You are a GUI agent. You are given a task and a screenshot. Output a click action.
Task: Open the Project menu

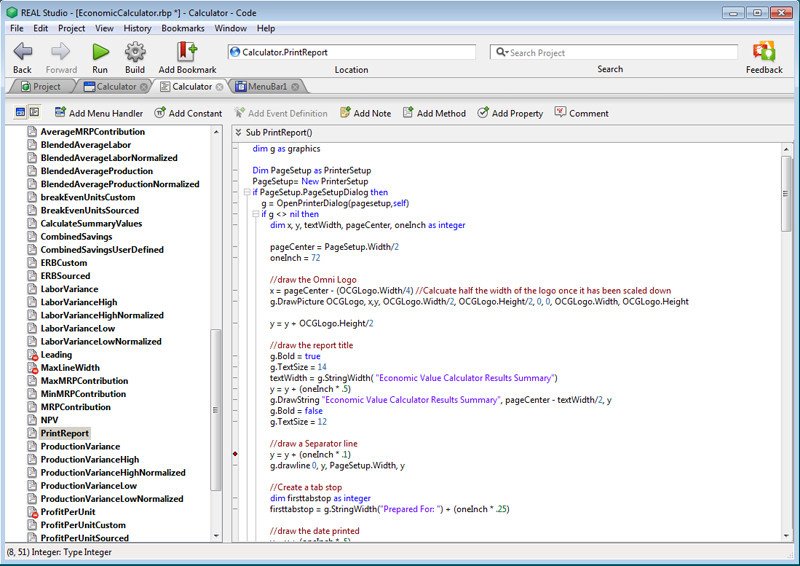[x=71, y=29]
